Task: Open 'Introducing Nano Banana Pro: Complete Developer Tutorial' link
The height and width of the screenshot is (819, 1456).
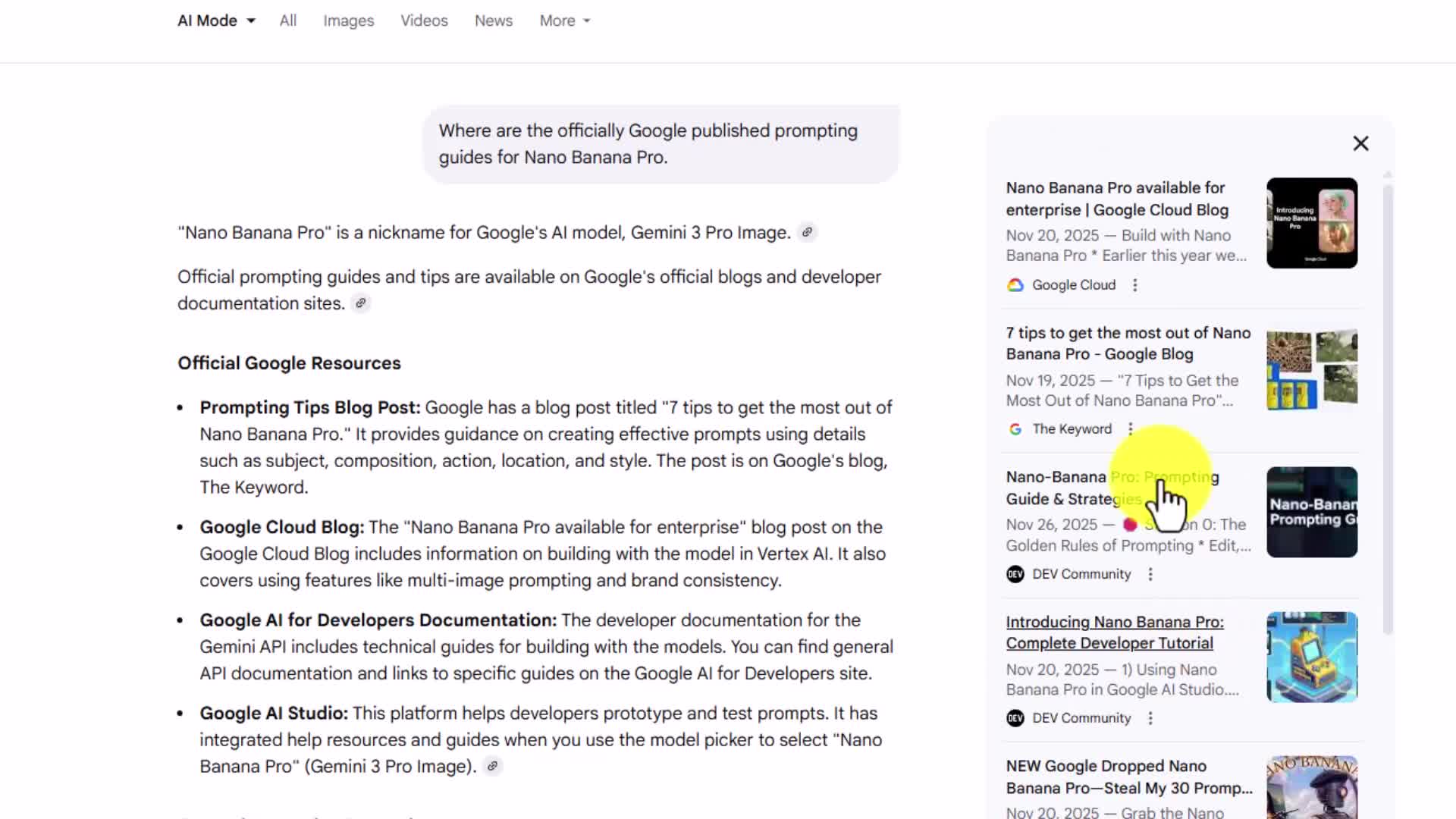Action: (1114, 632)
